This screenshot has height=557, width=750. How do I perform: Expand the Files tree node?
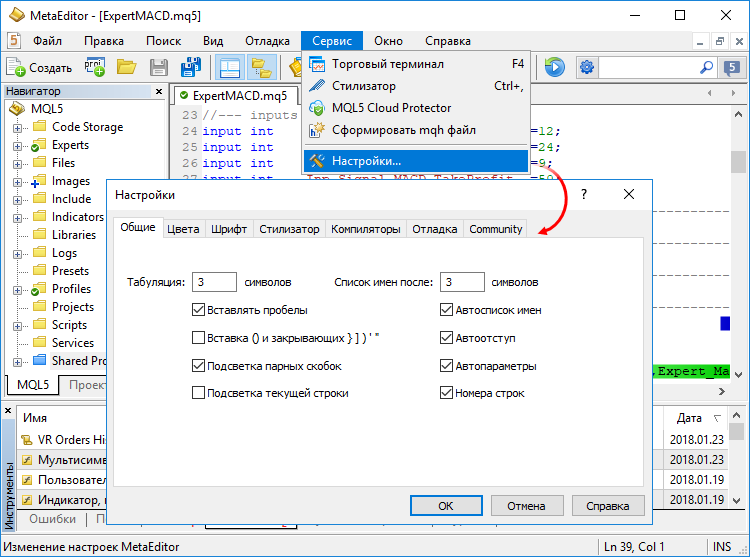point(17,164)
